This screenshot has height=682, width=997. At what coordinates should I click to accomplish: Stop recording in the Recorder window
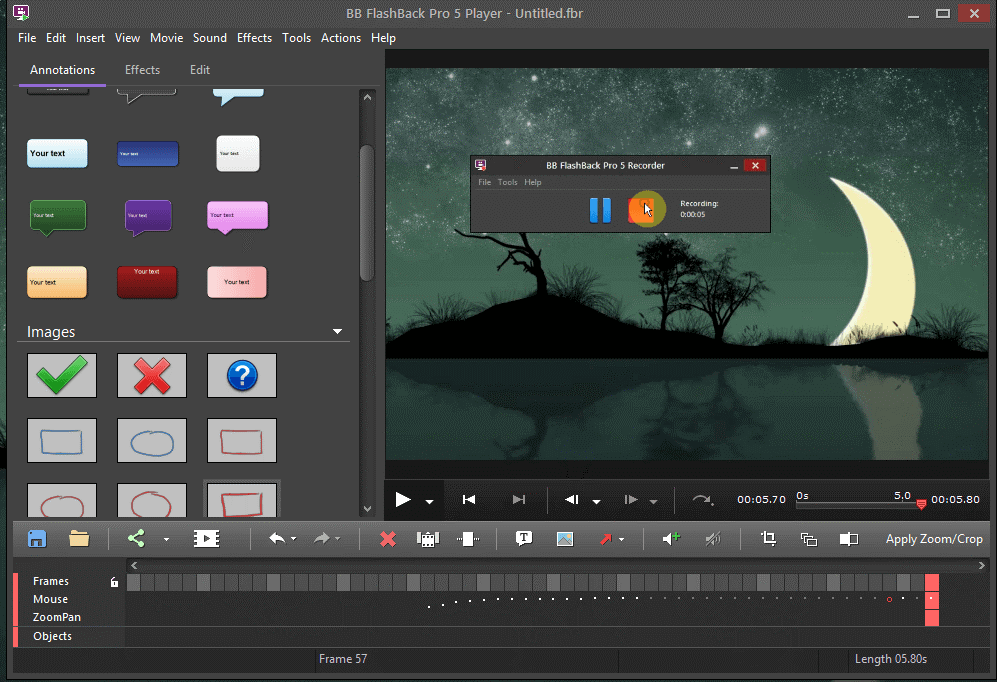coord(646,209)
